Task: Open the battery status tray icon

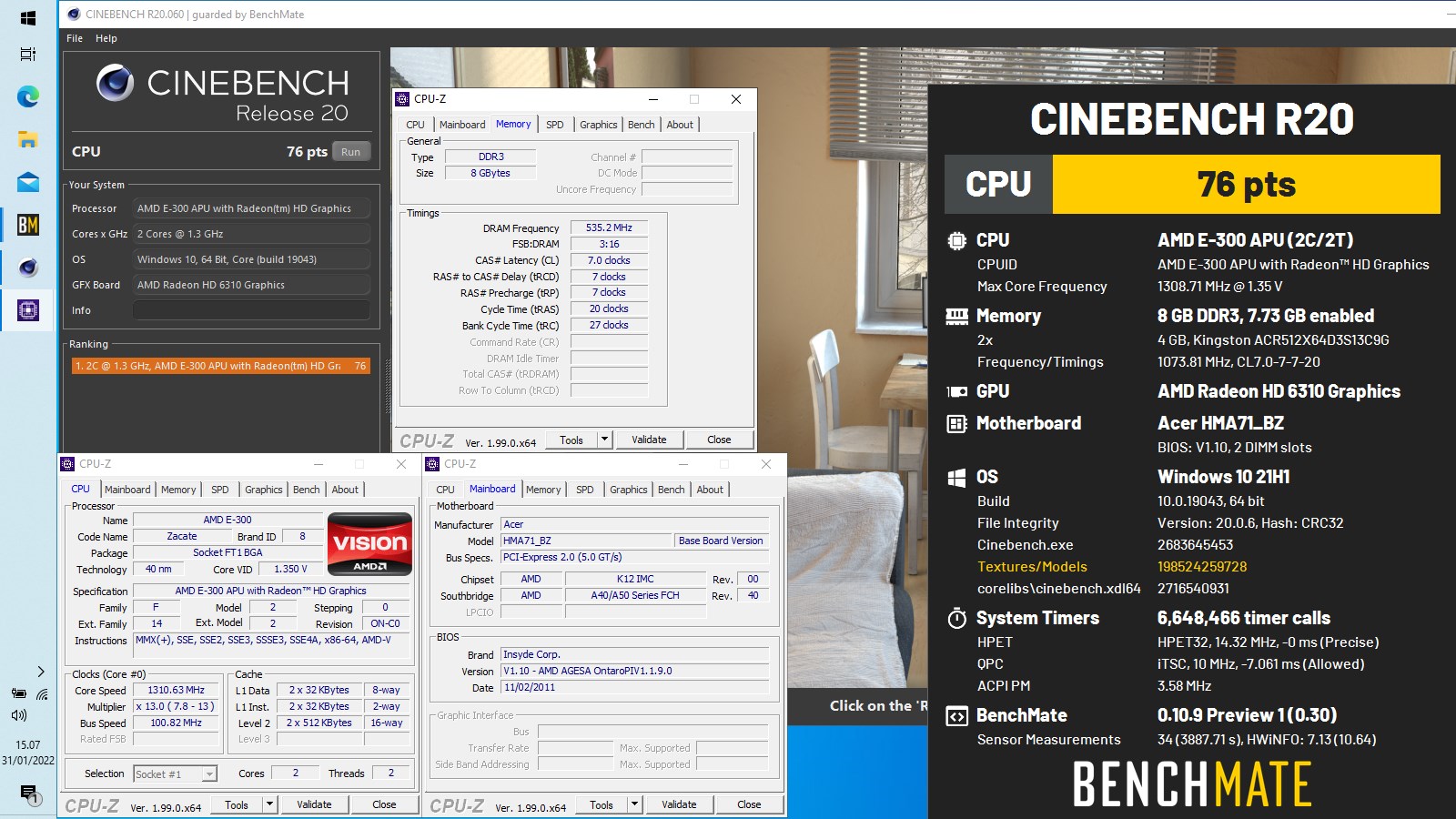Action: pyautogui.click(x=18, y=693)
